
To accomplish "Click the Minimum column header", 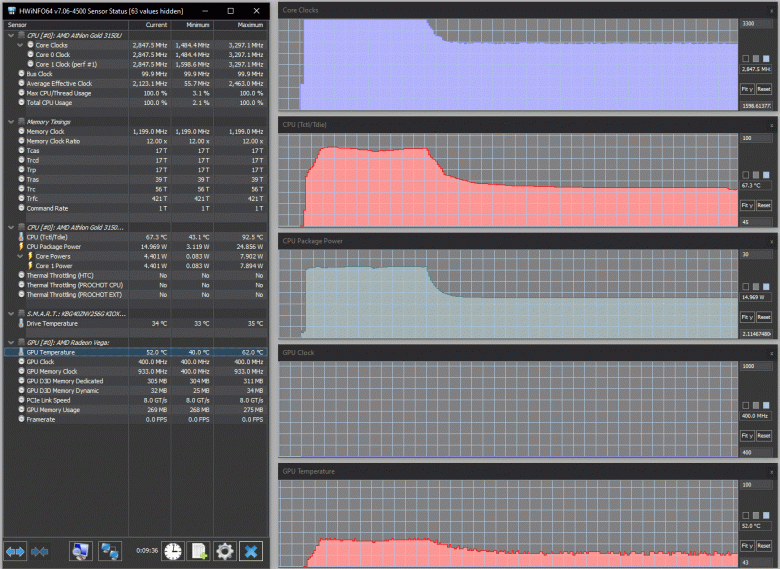I will point(192,25).
